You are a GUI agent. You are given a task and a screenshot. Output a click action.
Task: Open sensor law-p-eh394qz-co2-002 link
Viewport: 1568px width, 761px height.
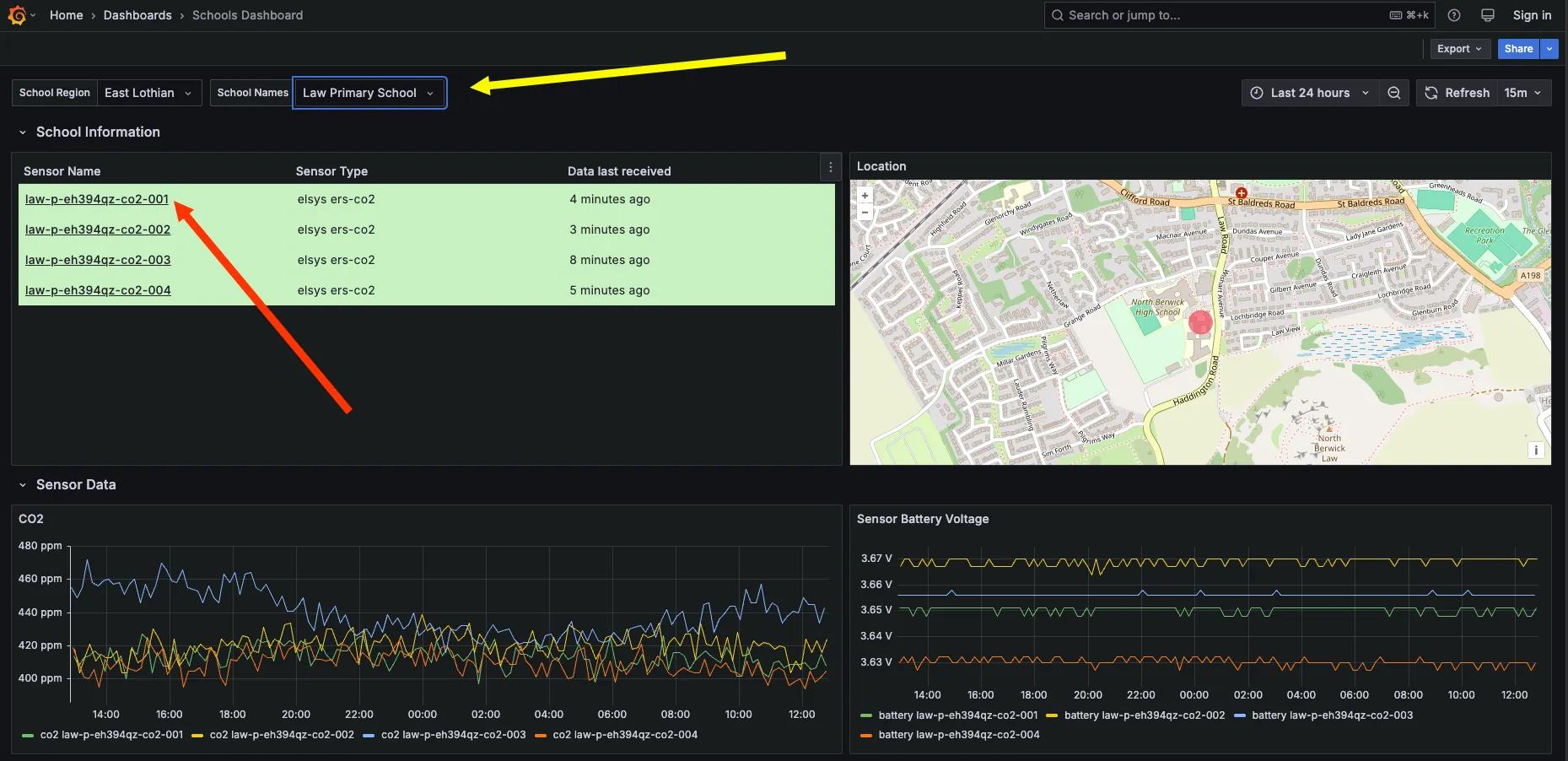coord(98,229)
